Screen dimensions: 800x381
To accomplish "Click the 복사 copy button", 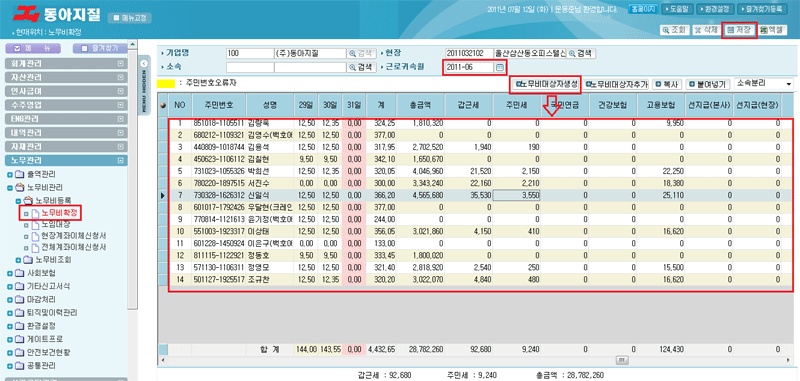I will [668, 84].
